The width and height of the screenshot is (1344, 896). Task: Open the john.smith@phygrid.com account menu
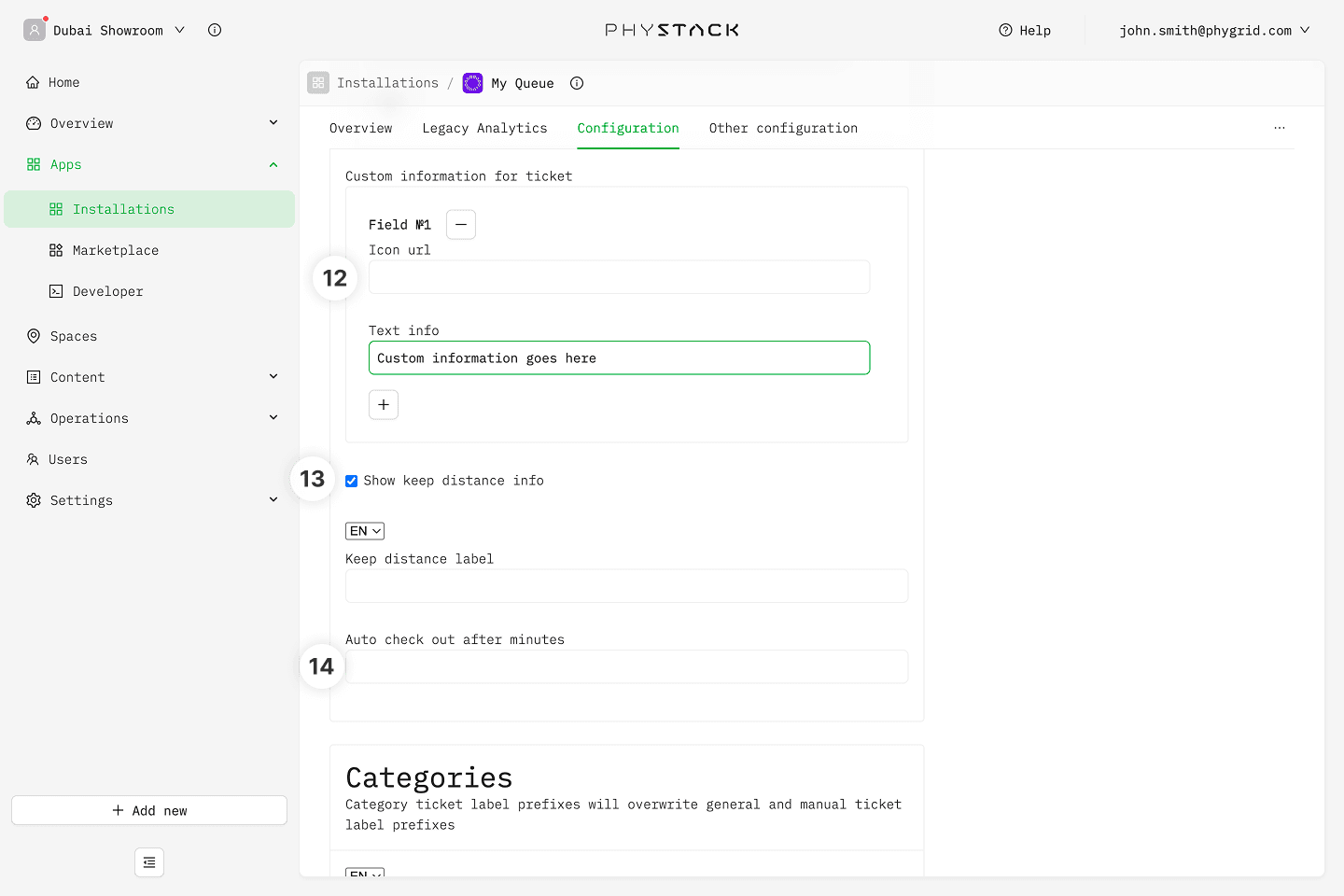tap(1213, 30)
